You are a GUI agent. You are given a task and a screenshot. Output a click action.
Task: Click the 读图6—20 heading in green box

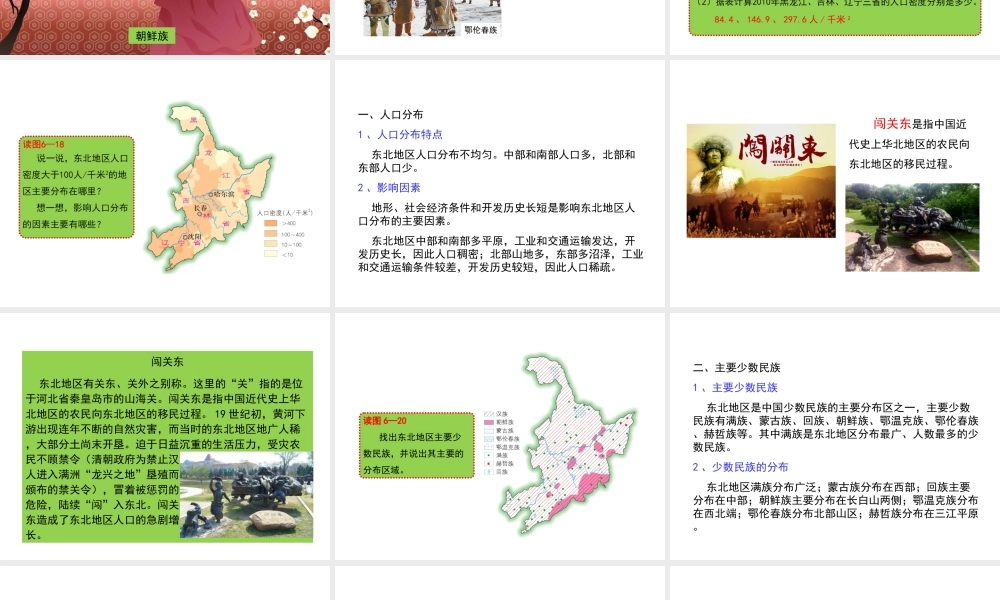[x=385, y=421]
